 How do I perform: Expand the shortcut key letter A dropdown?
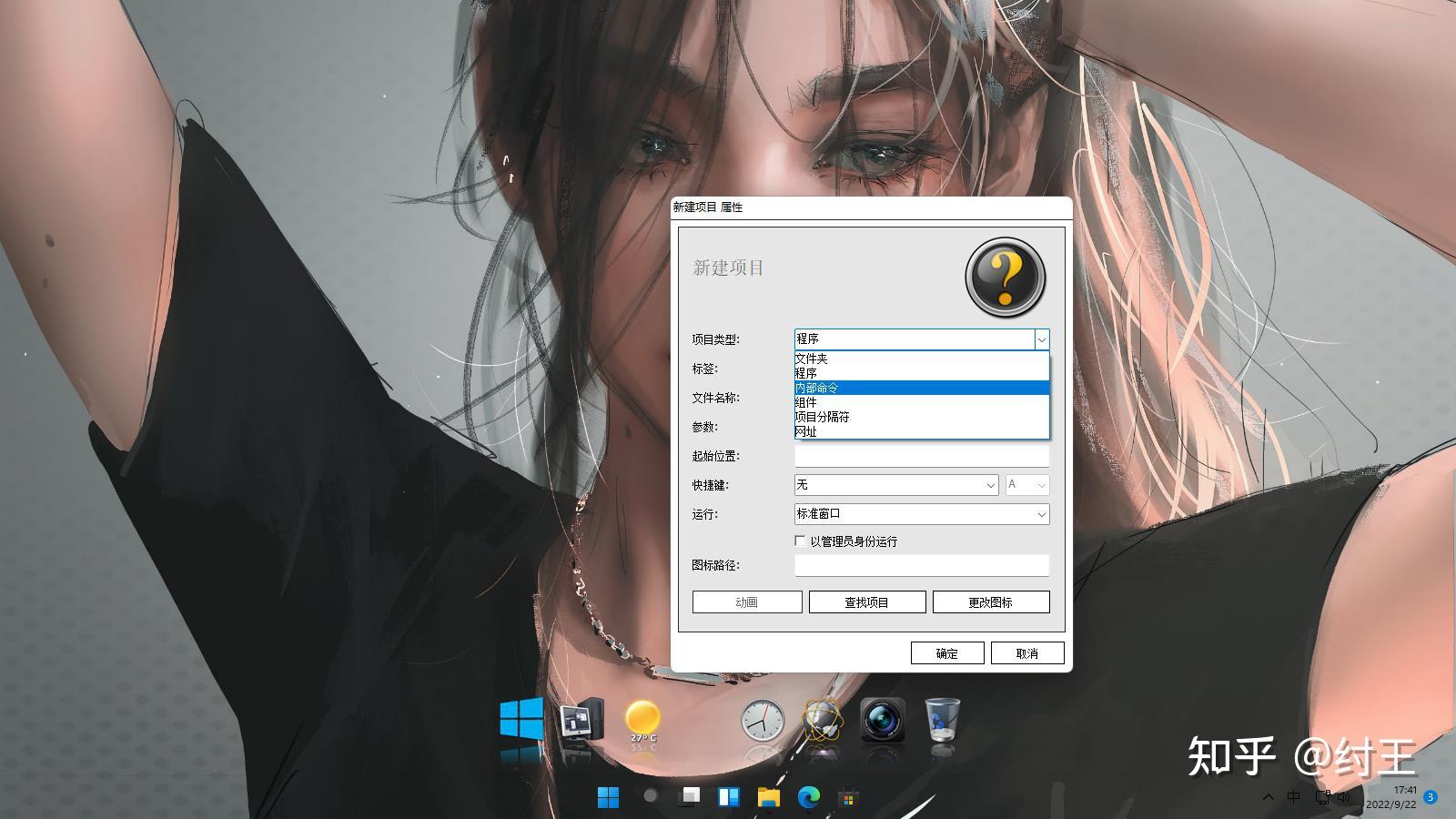(1027, 485)
